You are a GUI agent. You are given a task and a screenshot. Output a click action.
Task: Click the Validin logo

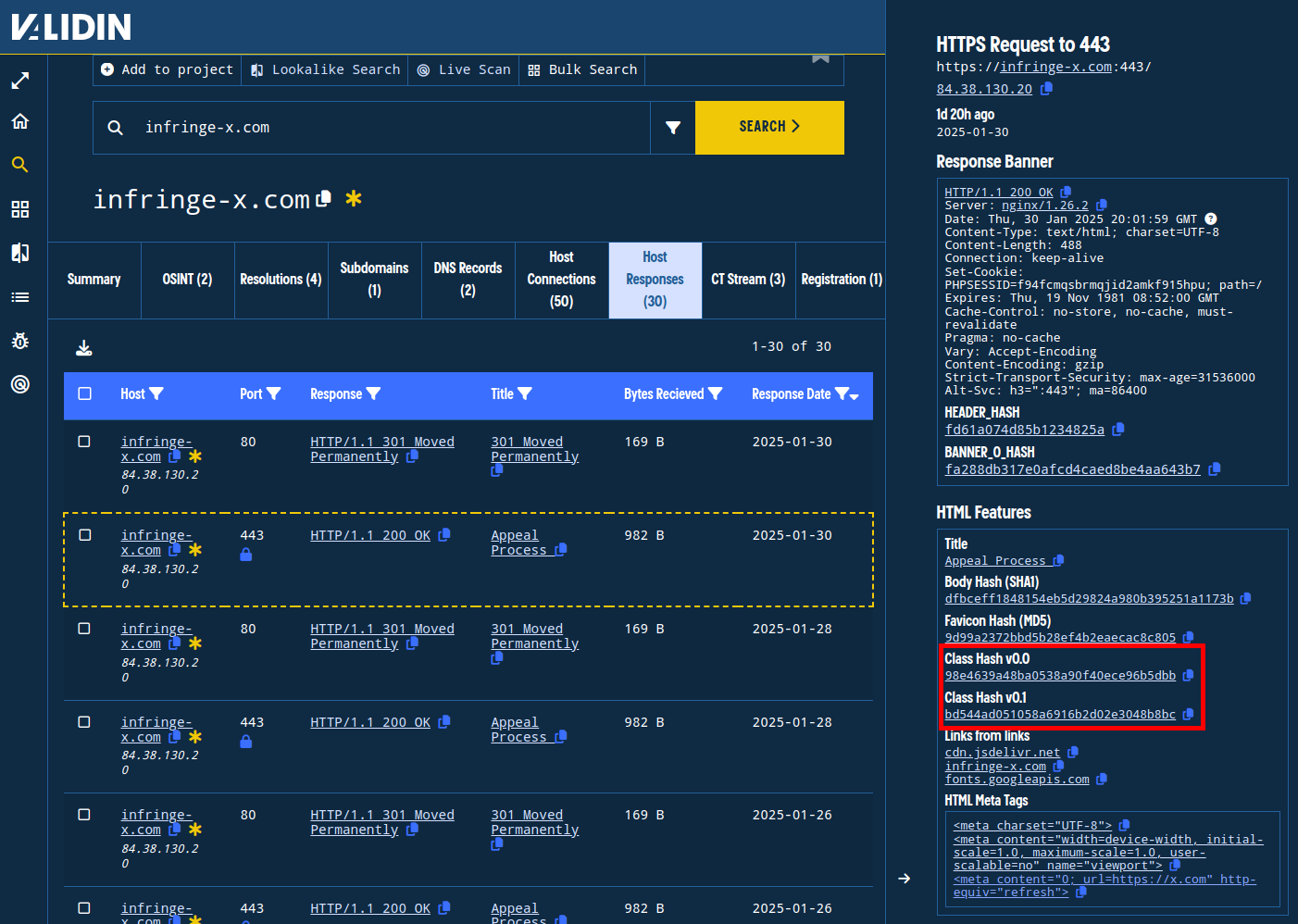coord(71,27)
